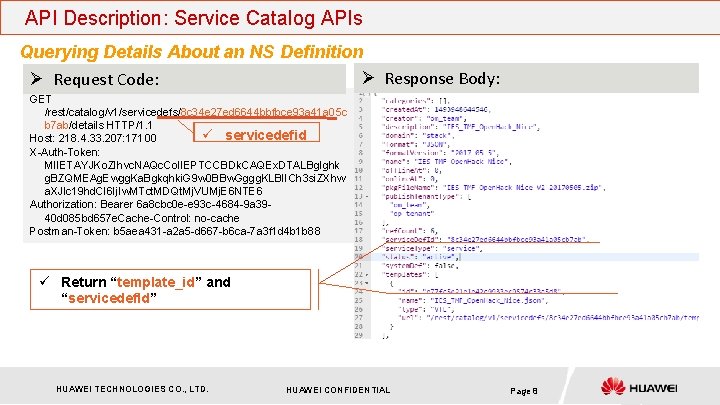This screenshot has width=720, height=405.
Task: Click the 'HUAWEI CONFIDENTIAL' footer text
Action: pyautogui.click(x=338, y=390)
